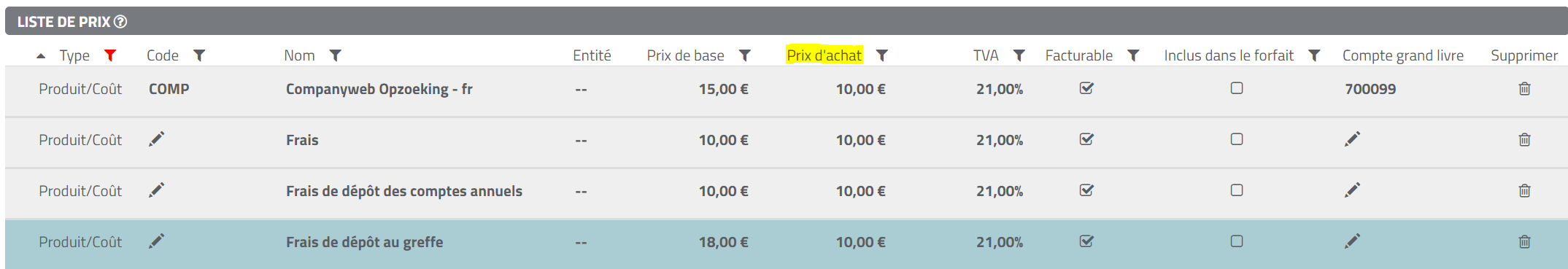Edit compte grand livre pencil for Frais row

click(x=1352, y=139)
